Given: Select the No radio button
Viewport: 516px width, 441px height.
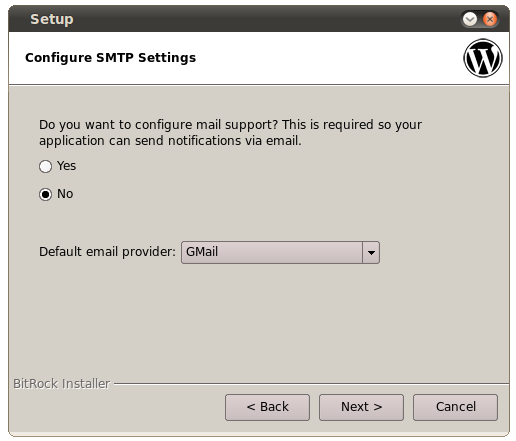Looking at the screenshot, I should tap(45, 194).
